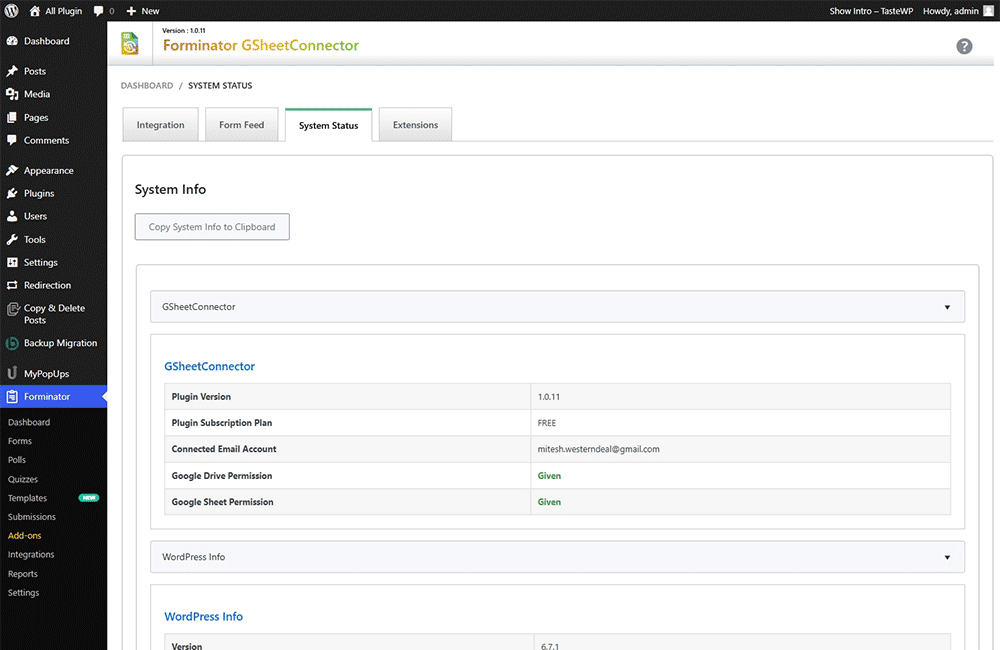Click the Forminator clipboard icon
The image size is (1000, 650).
coord(12,397)
